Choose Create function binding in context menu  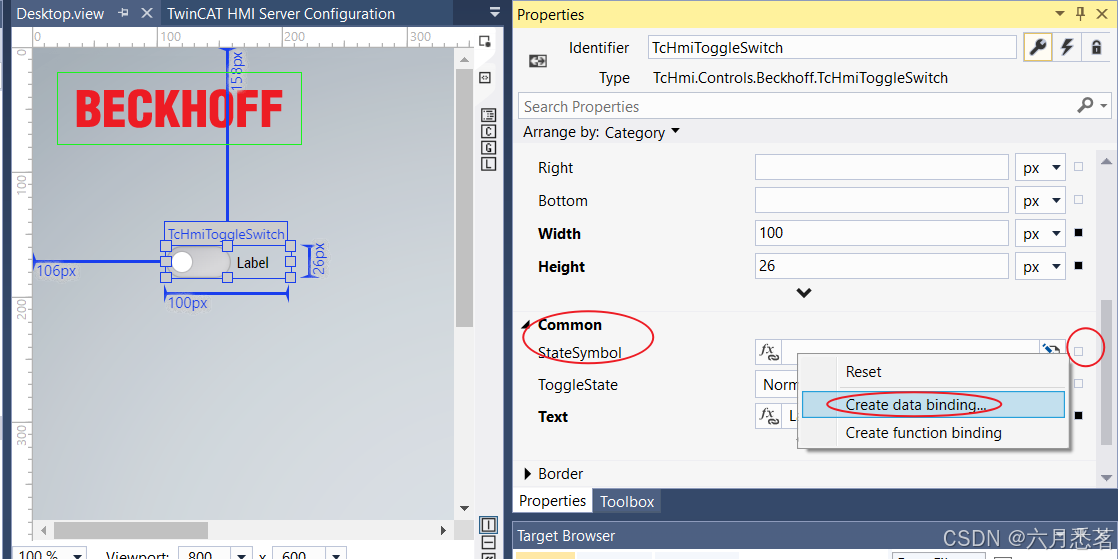pyautogui.click(x=934, y=433)
